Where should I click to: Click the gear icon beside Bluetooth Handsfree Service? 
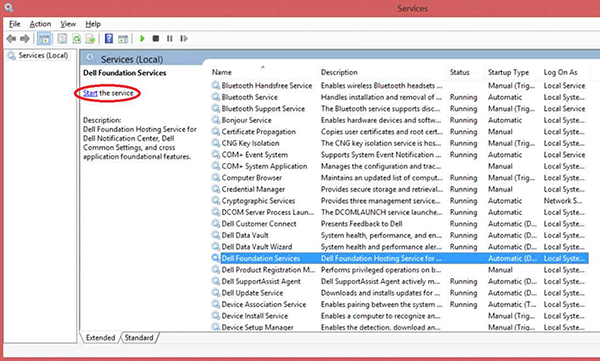(x=216, y=85)
